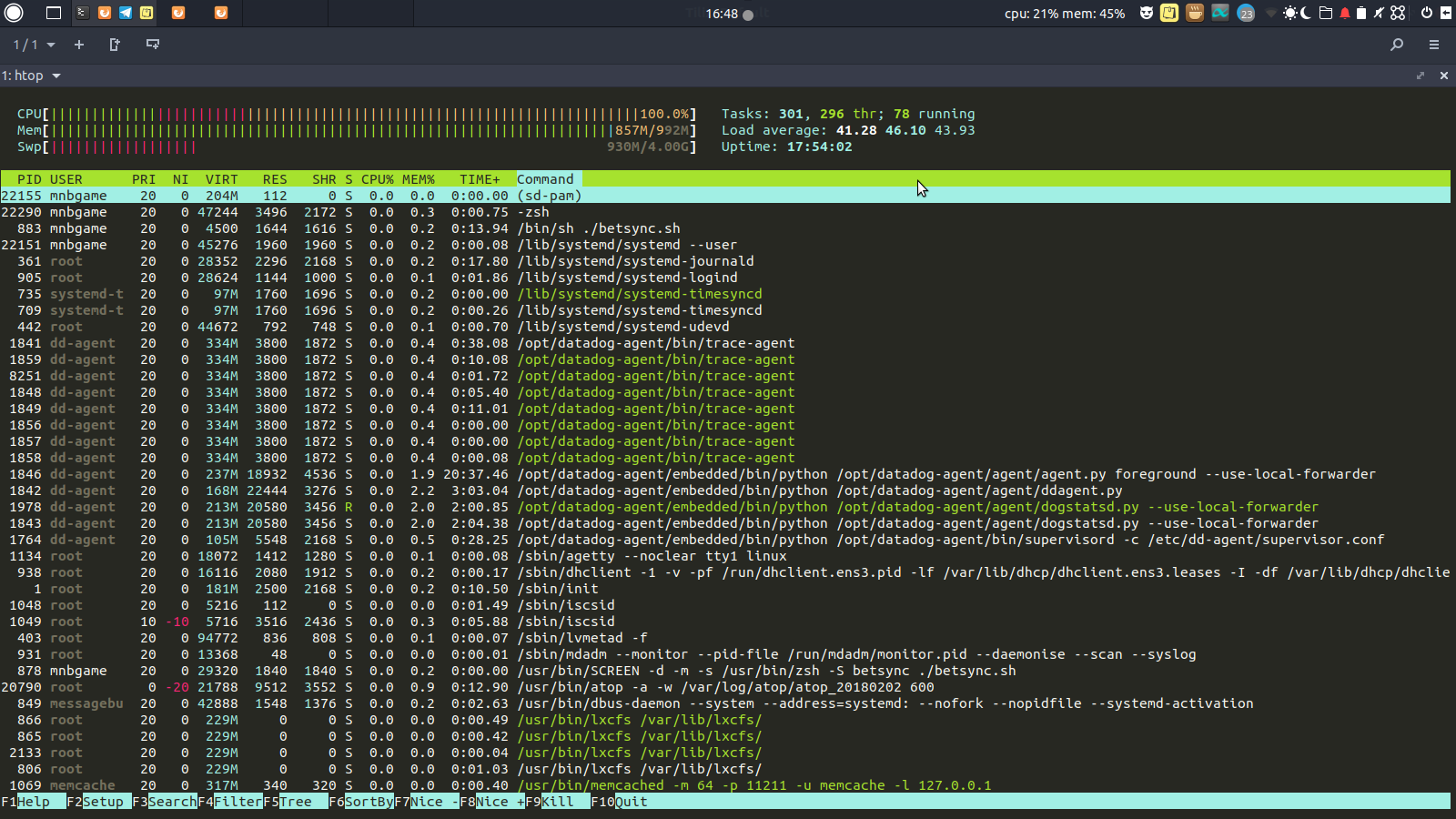The width and height of the screenshot is (1456, 819).
Task: Open the coffee cup Caffeine tray icon
Action: [x=1195, y=13]
